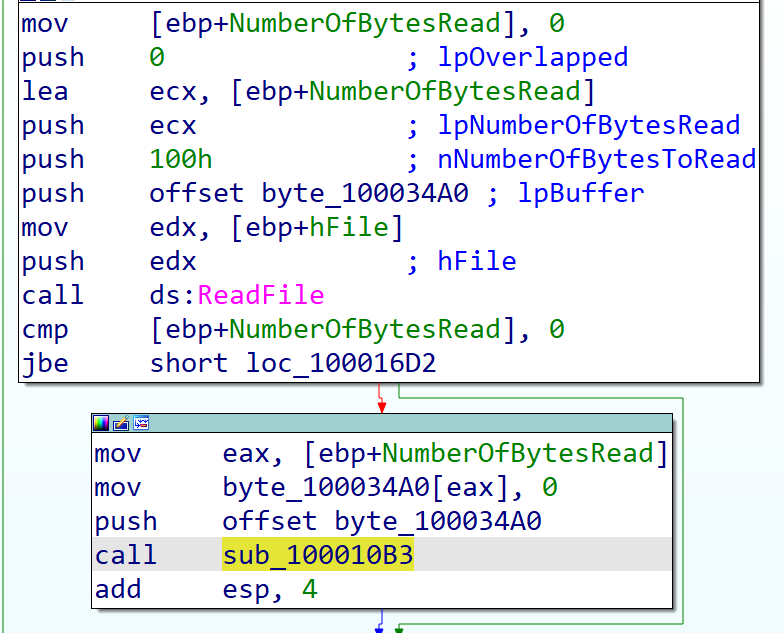The width and height of the screenshot is (784, 633).
Task: Click the edit node pencil icon
Action: click(120, 423)
